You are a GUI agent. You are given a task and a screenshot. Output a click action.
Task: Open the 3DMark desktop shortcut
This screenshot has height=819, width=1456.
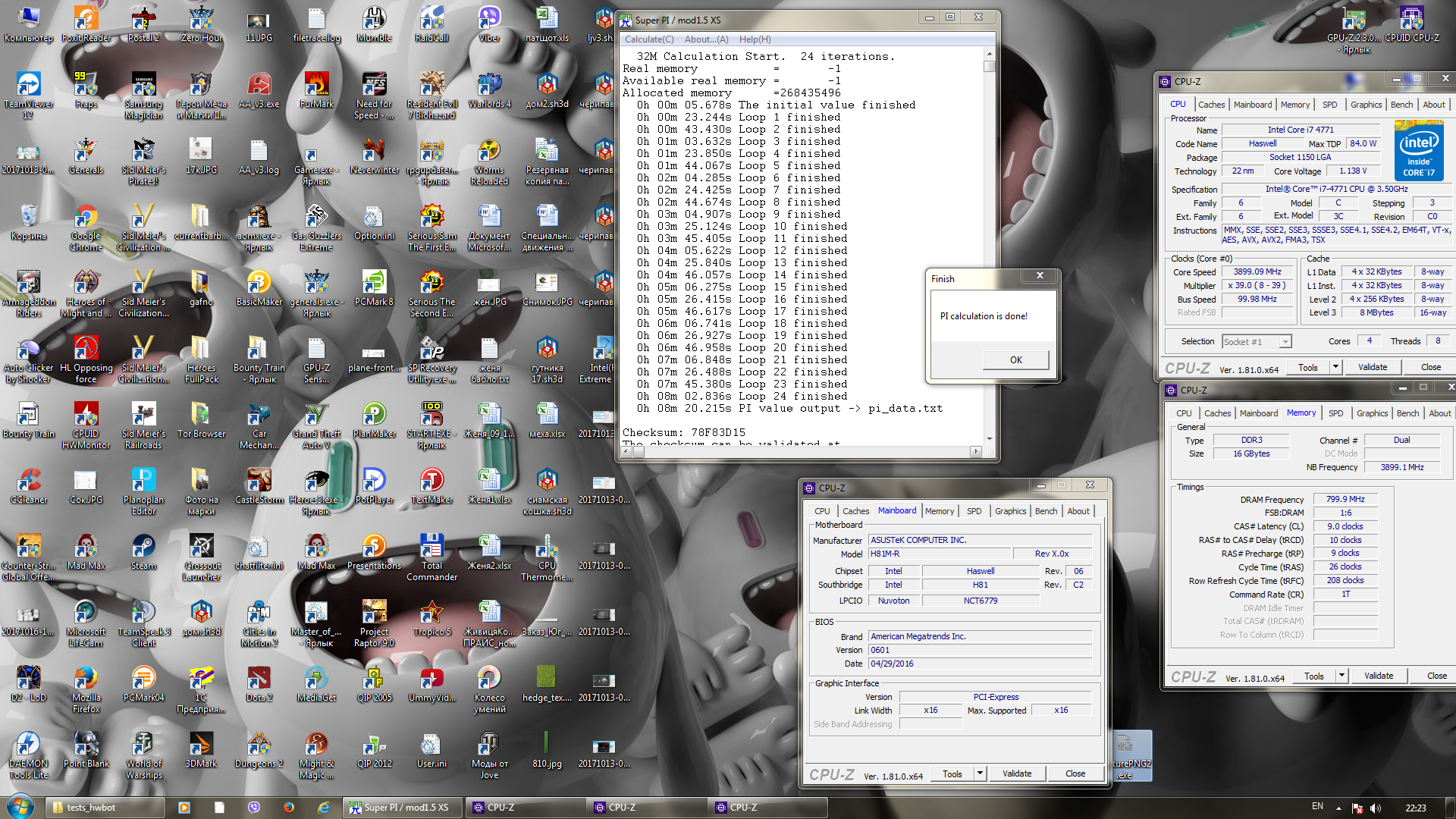pos(201,750)
